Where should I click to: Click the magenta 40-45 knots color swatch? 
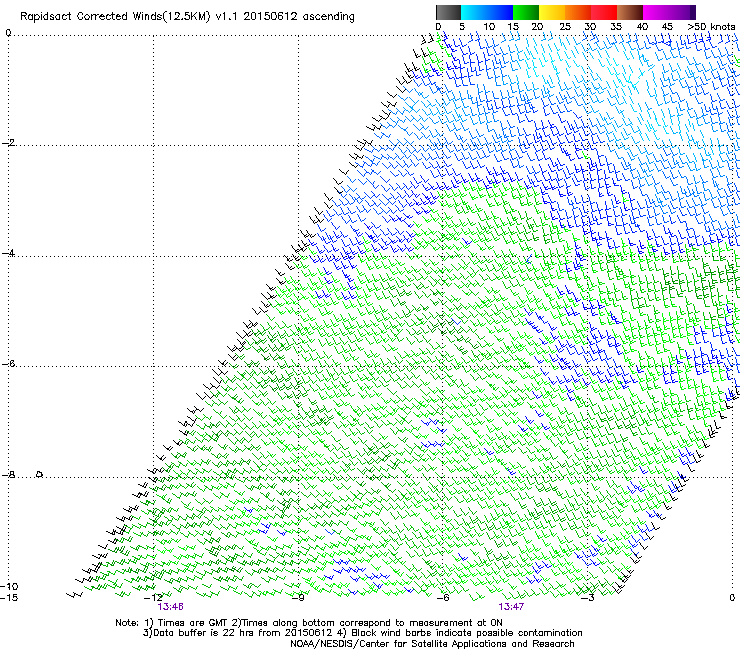pos(656,12)
